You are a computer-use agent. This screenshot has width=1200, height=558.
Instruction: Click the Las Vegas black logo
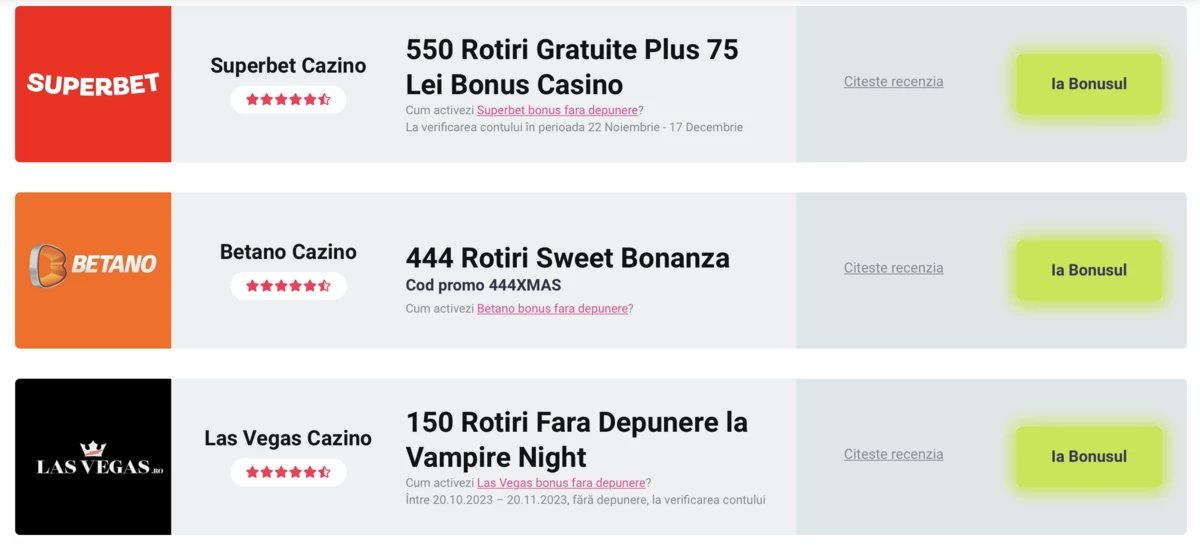click(x=93, y=456)
